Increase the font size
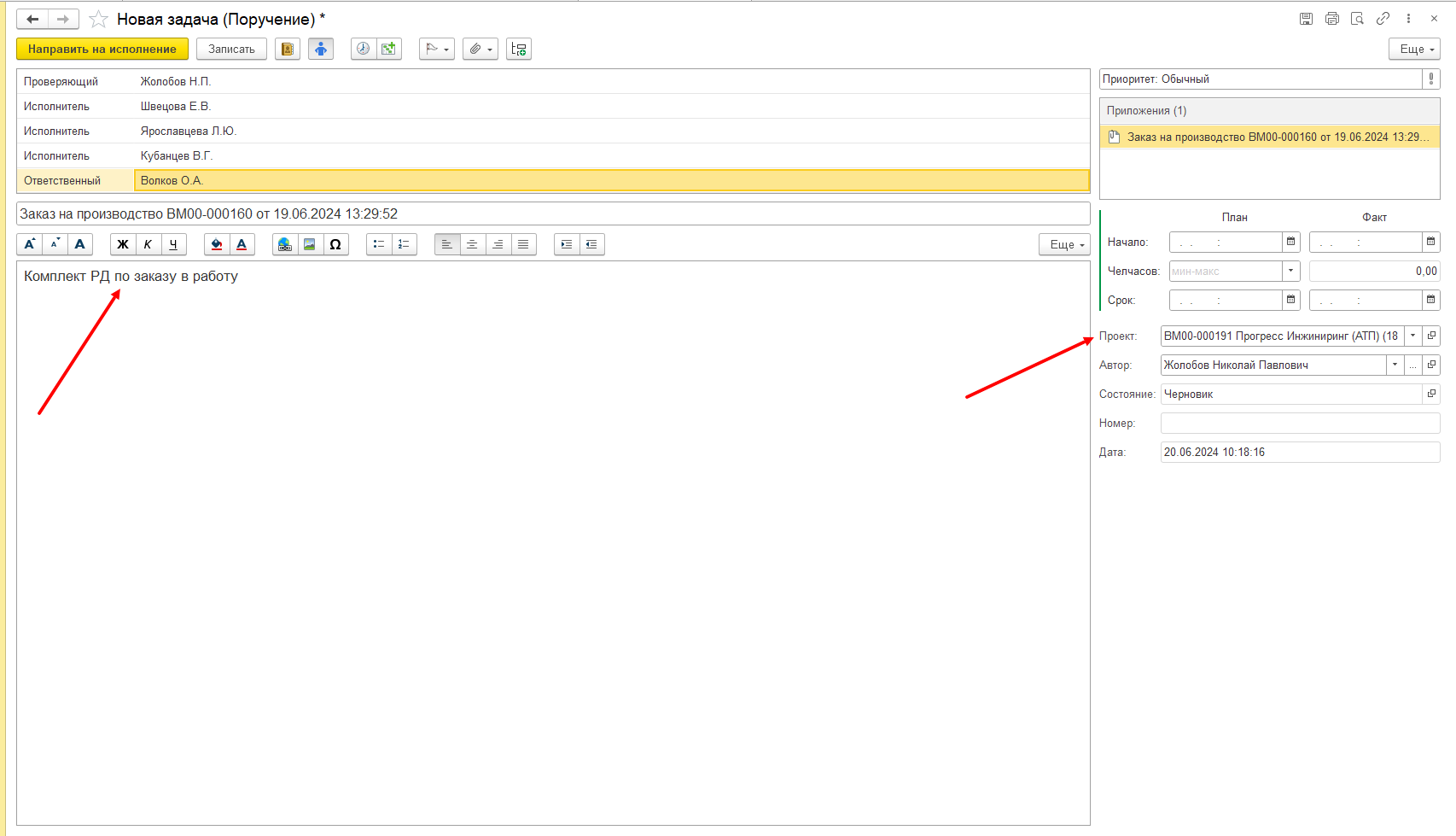 pyautogui.click(x=30, y=244)
